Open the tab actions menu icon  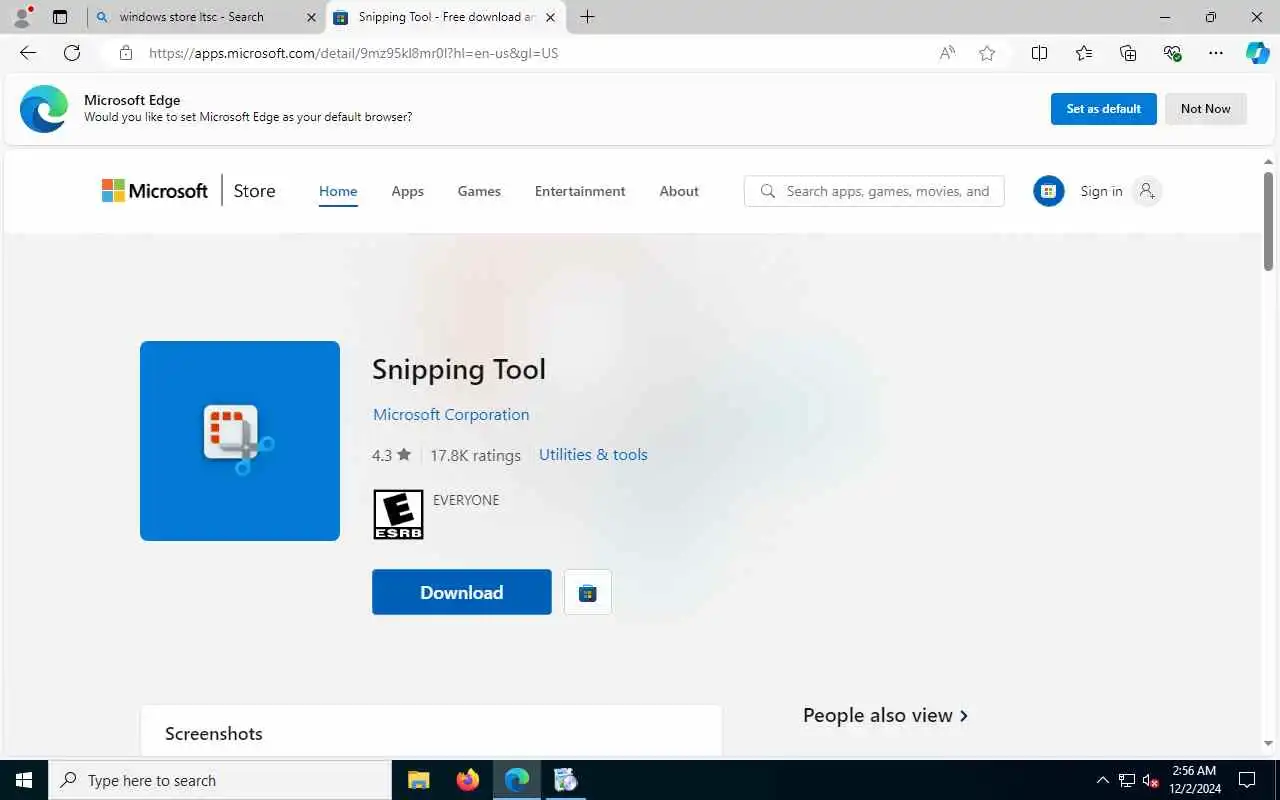coord(60,17)
